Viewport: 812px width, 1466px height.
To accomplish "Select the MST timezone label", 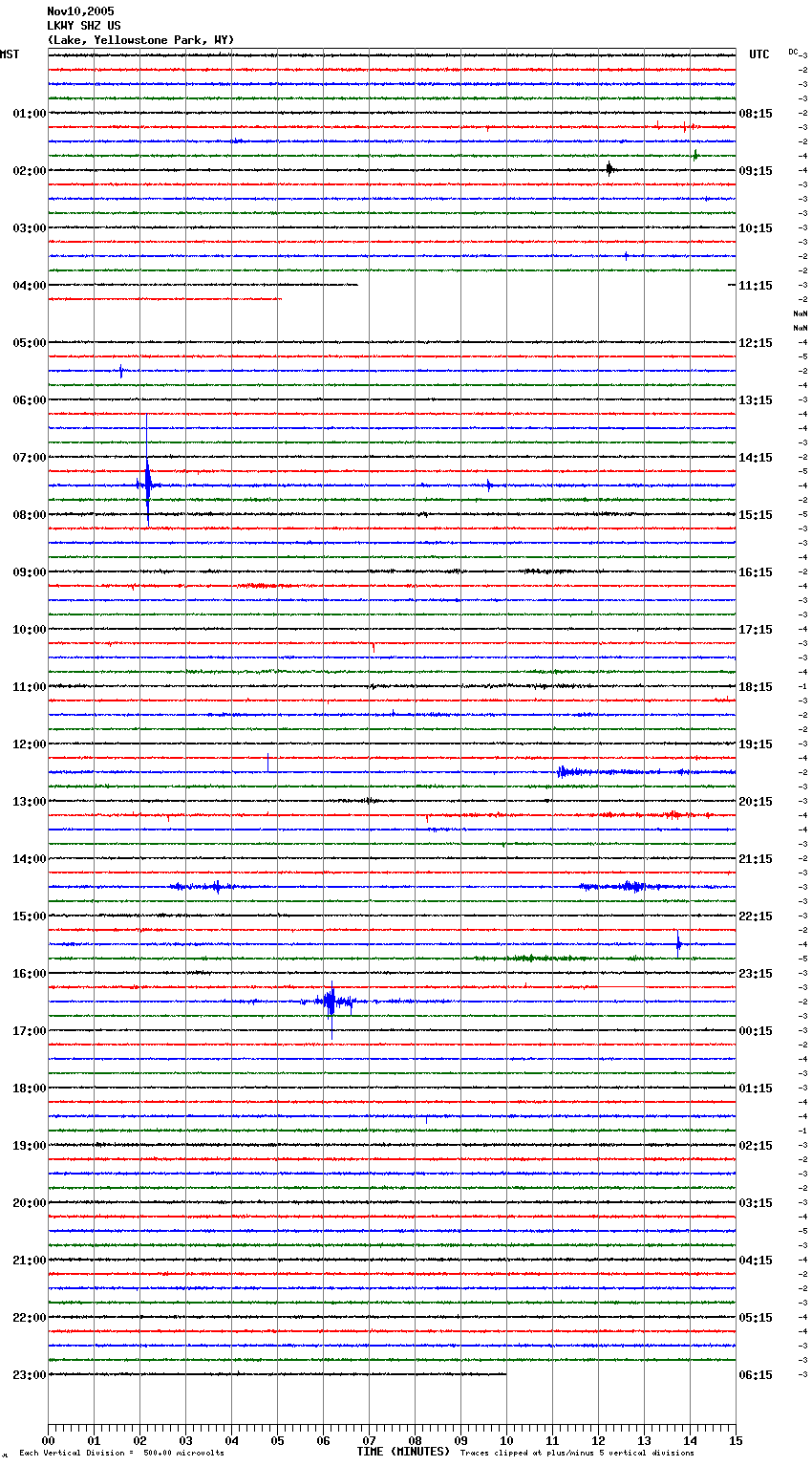I will [10, 54].
